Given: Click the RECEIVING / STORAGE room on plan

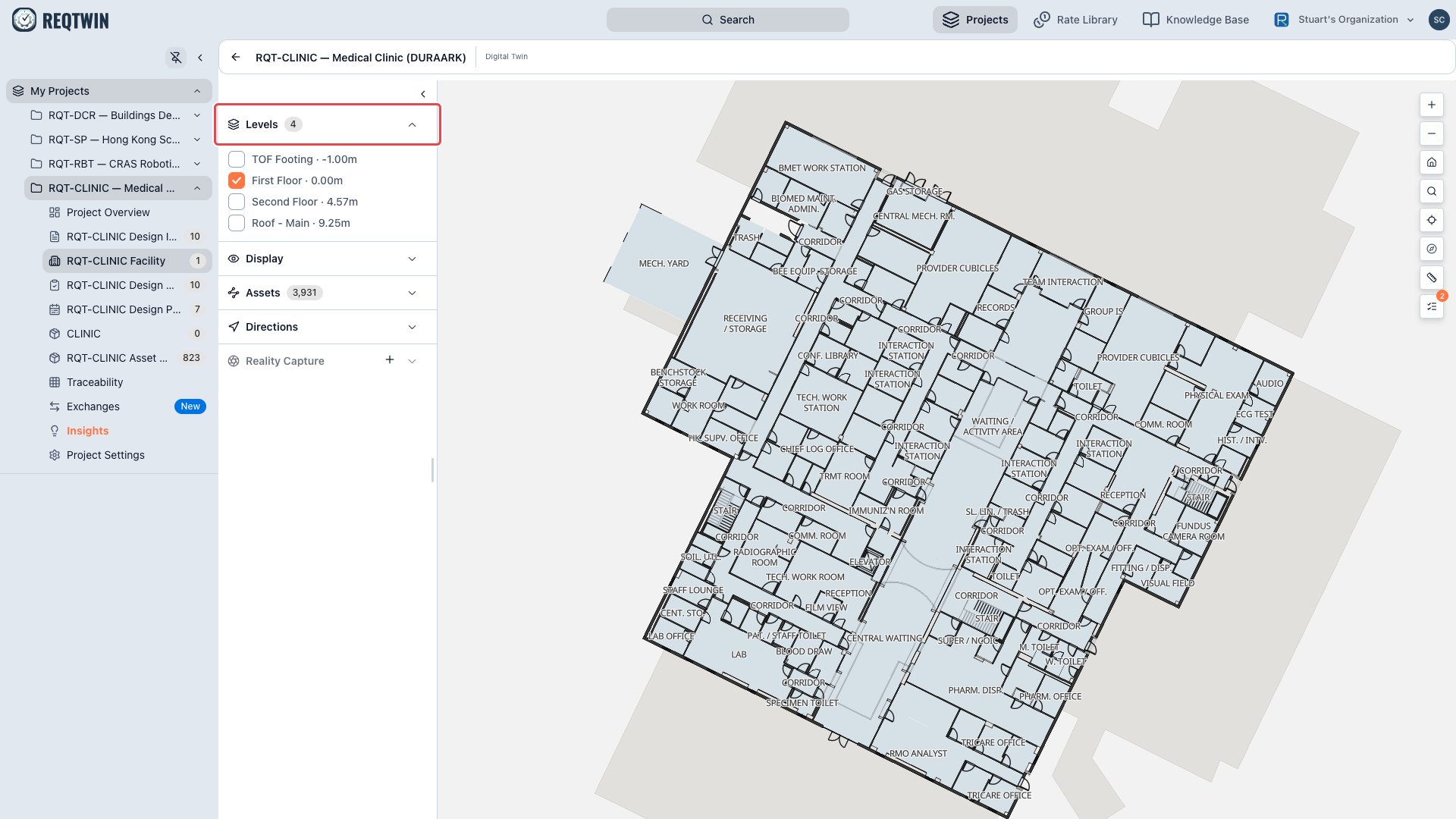Looking at the screenshot, I should [745, 324].
